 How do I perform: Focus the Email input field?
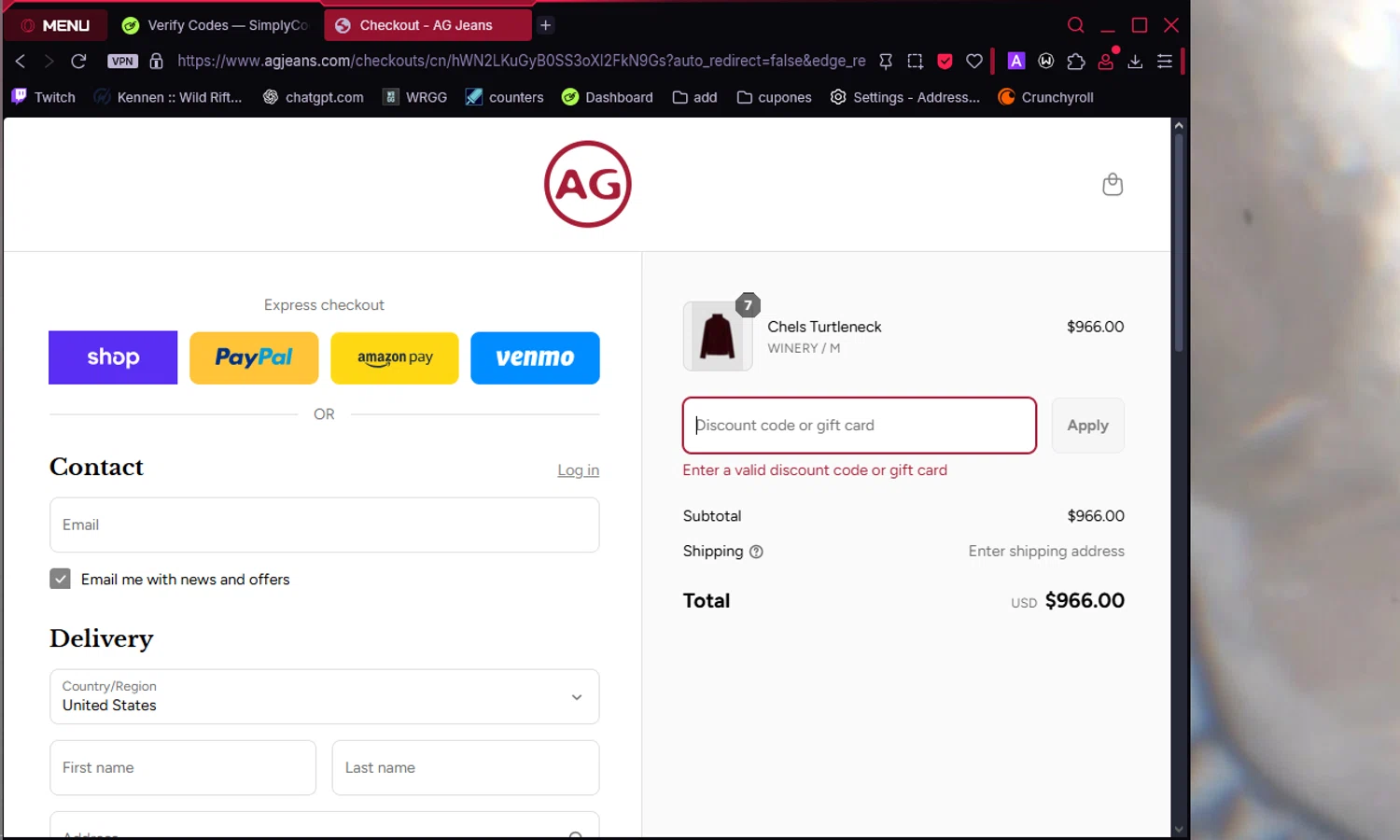click(x=324, y=525)
